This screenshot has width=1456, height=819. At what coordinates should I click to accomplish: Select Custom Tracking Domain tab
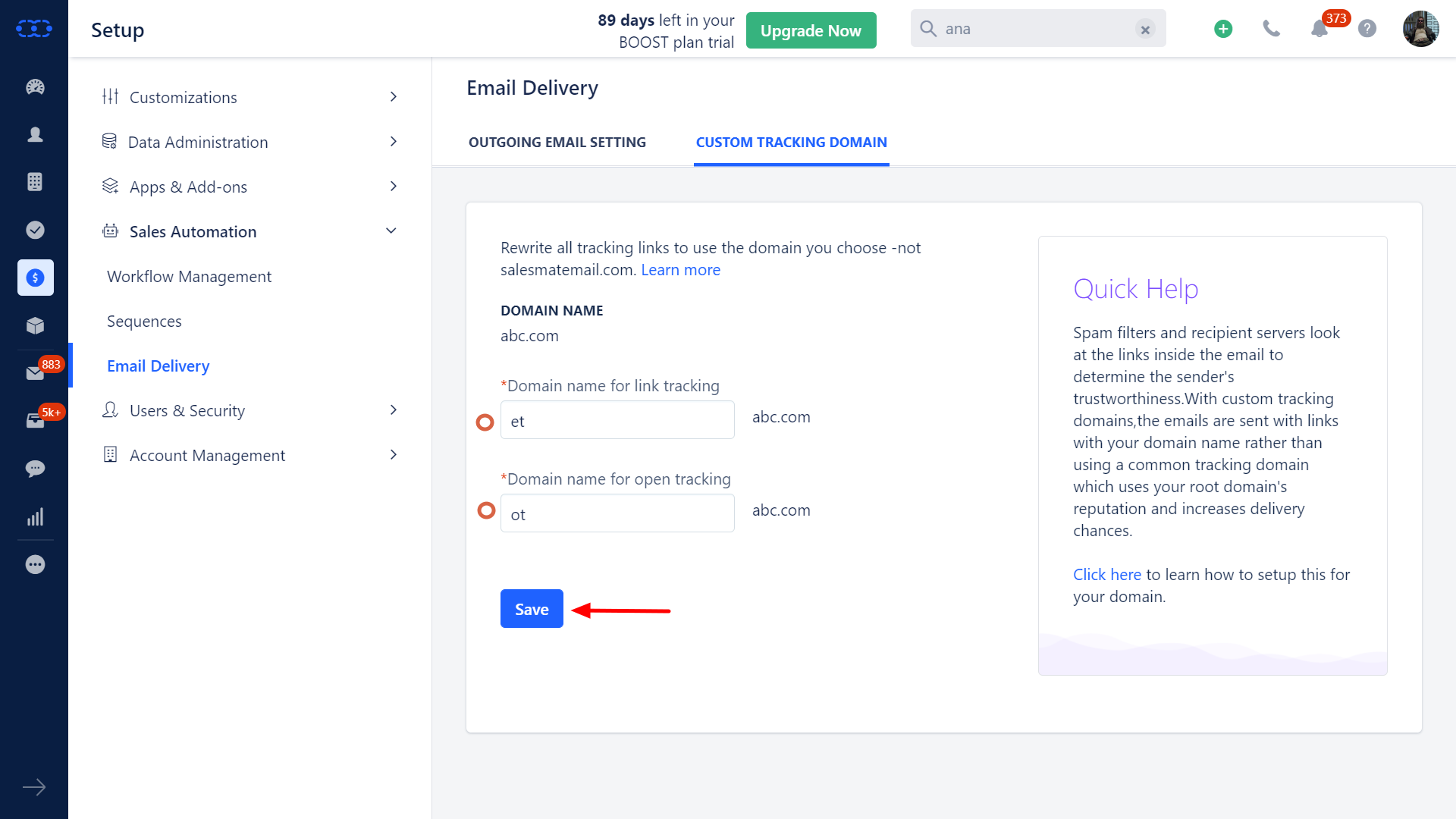(x=791, y=142)
